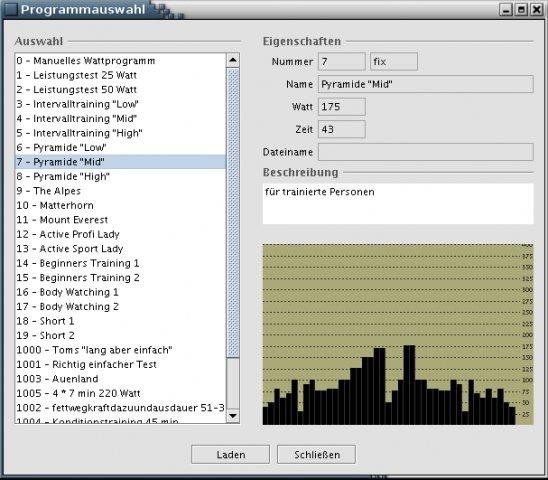
Task: Click the list scrollbar down arrow
Action: click(x=233, y=416)
